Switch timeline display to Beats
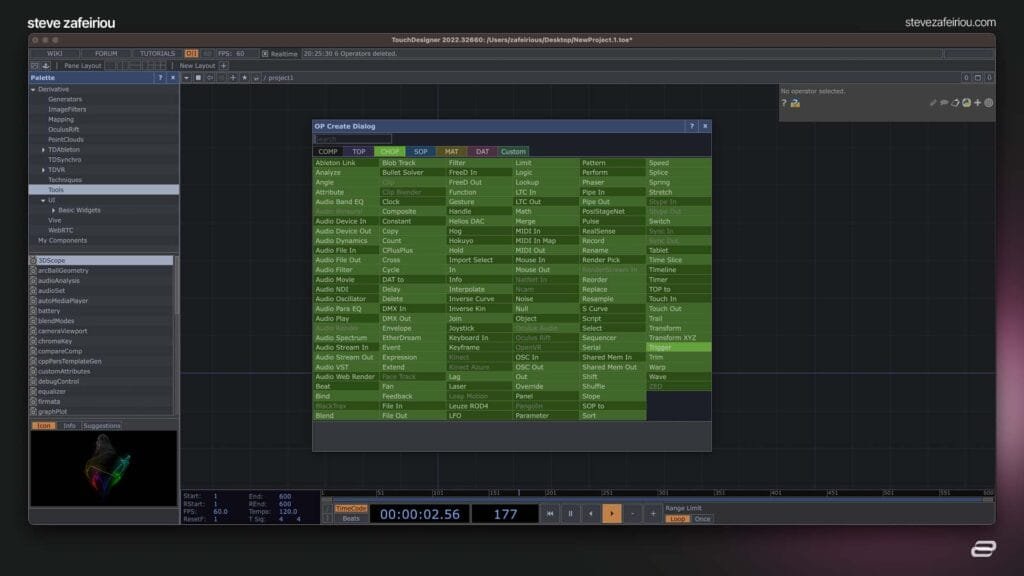The image size is (1024, 576). 351,519
